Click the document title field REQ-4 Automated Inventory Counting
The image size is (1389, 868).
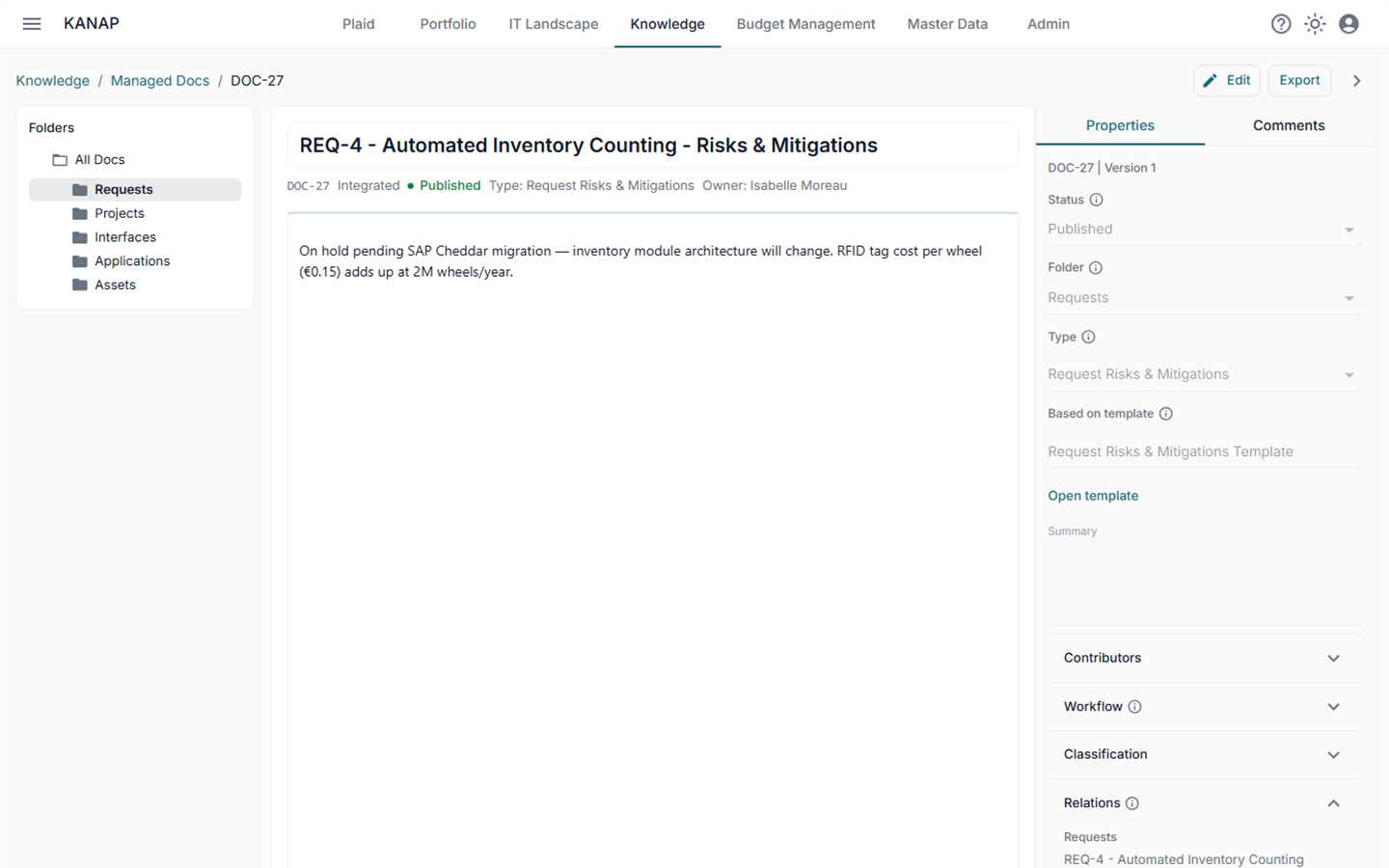coord(653,146)
